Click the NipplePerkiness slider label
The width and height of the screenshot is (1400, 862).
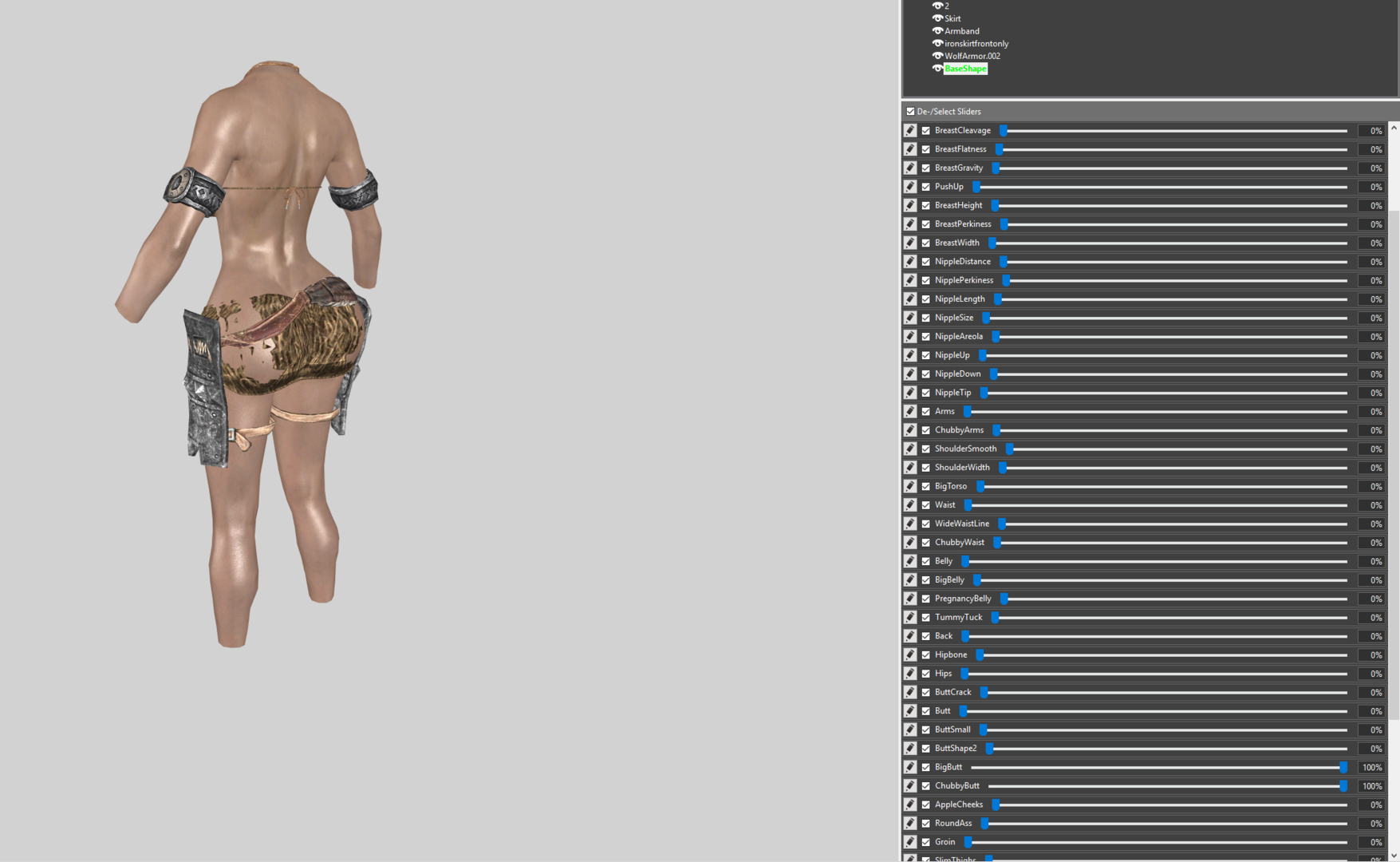(x=964, y=280)
